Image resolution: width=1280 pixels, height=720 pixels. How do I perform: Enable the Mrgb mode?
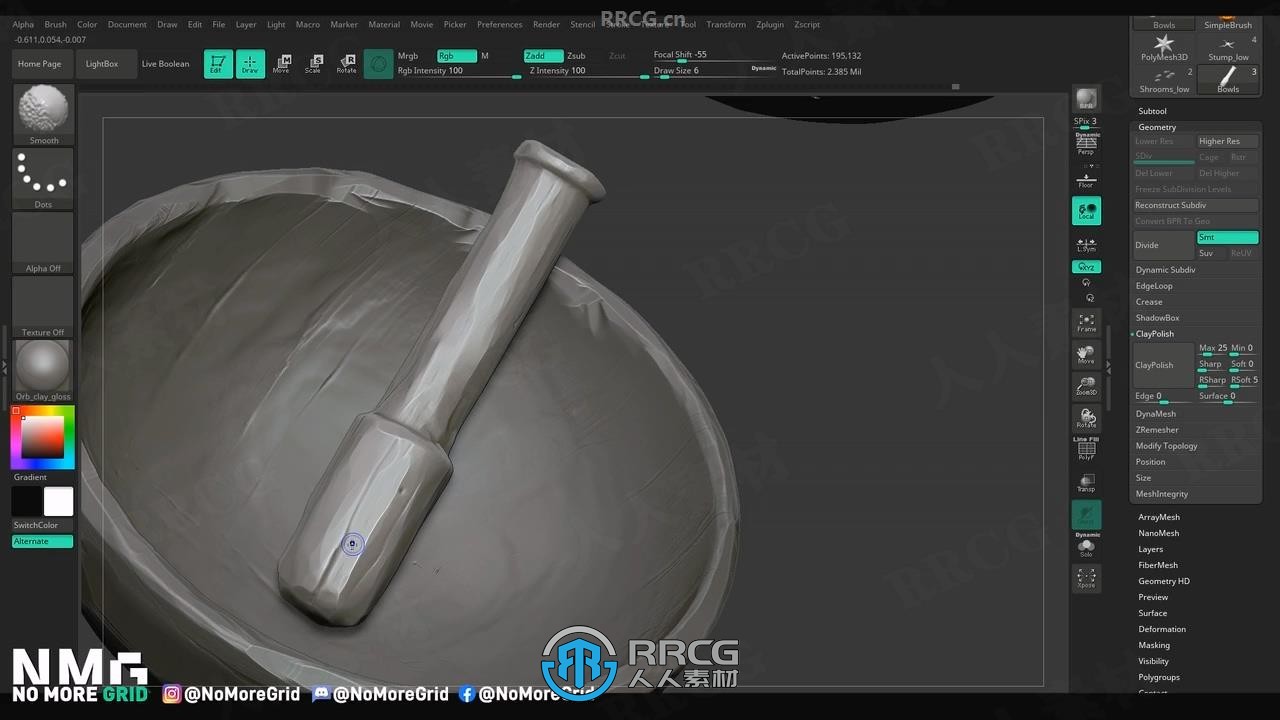click(408, 56)
